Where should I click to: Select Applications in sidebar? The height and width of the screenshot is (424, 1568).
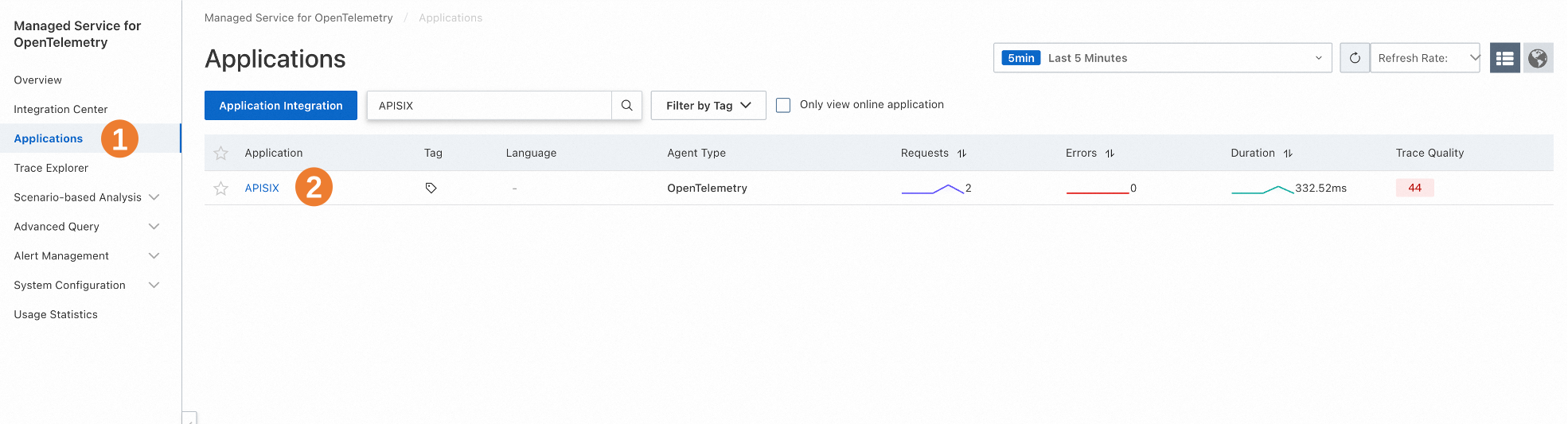point(48,138)
